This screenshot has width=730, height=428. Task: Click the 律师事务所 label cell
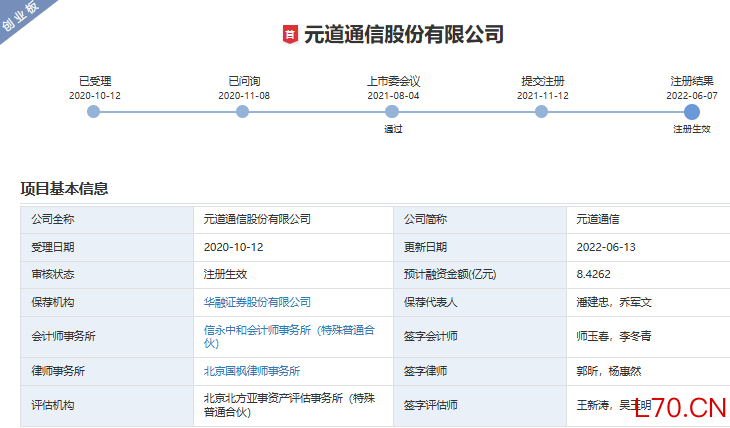107,371
